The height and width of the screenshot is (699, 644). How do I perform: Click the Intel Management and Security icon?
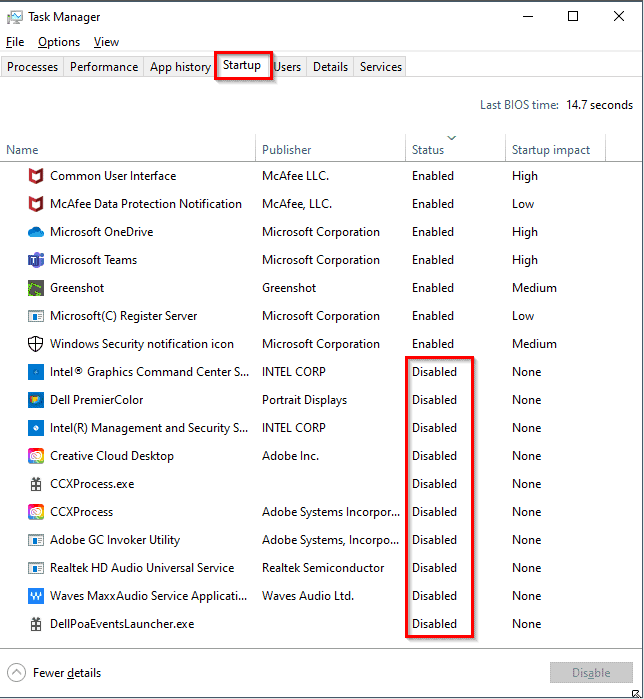[36, 428]
